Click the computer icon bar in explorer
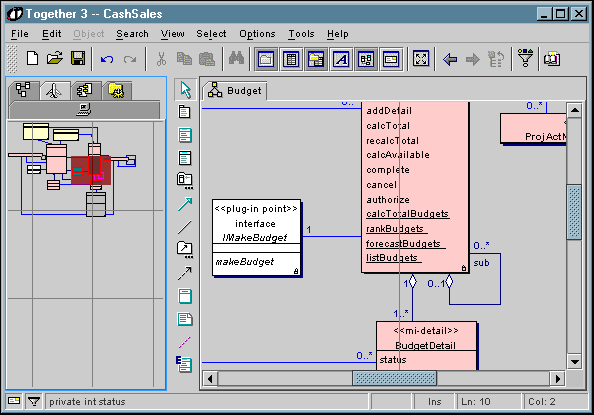Viewport: 594px width, 415px height. (84, 110)
